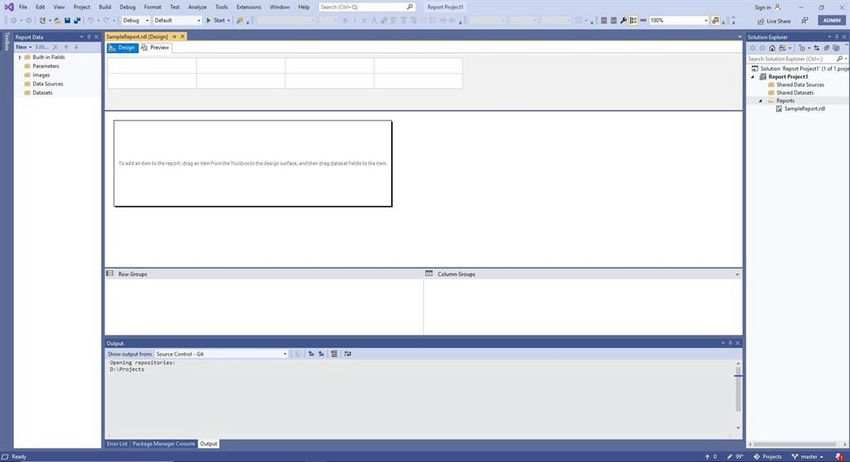
Task: Close the SampleReport.rdl document tab
Action: click(x=183, y=36)
